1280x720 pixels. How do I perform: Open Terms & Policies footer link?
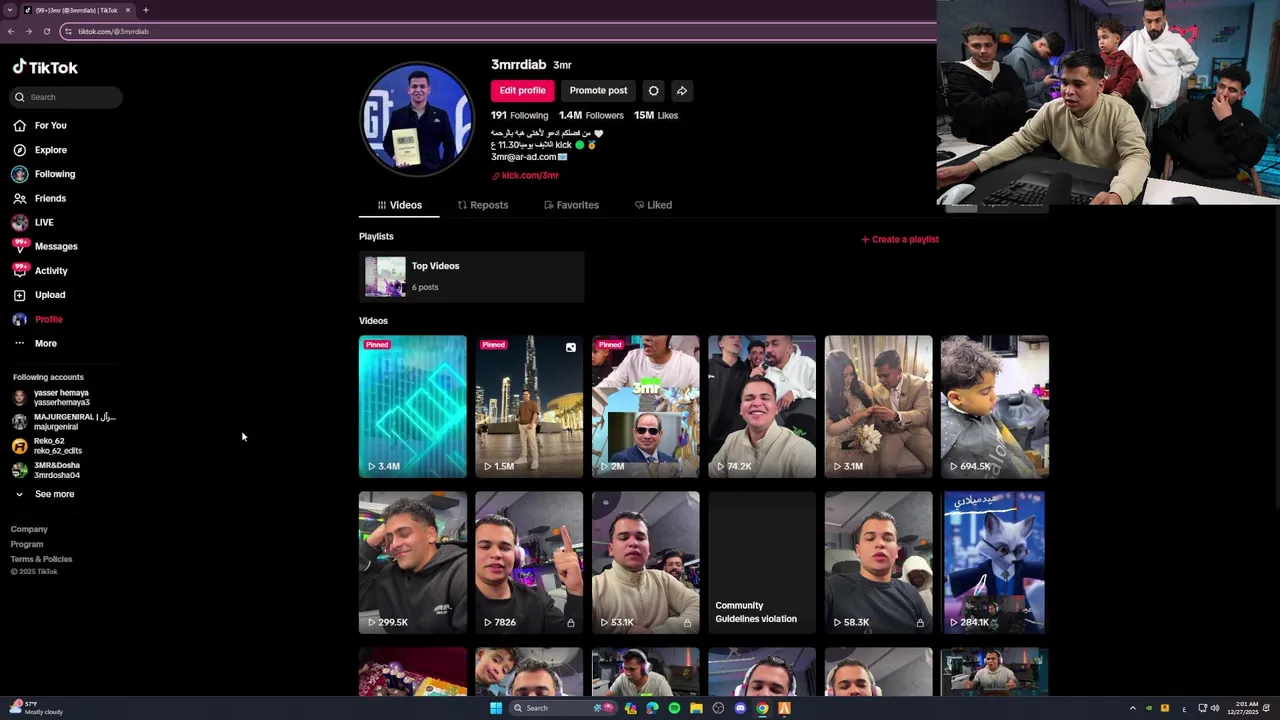(41, 559)
